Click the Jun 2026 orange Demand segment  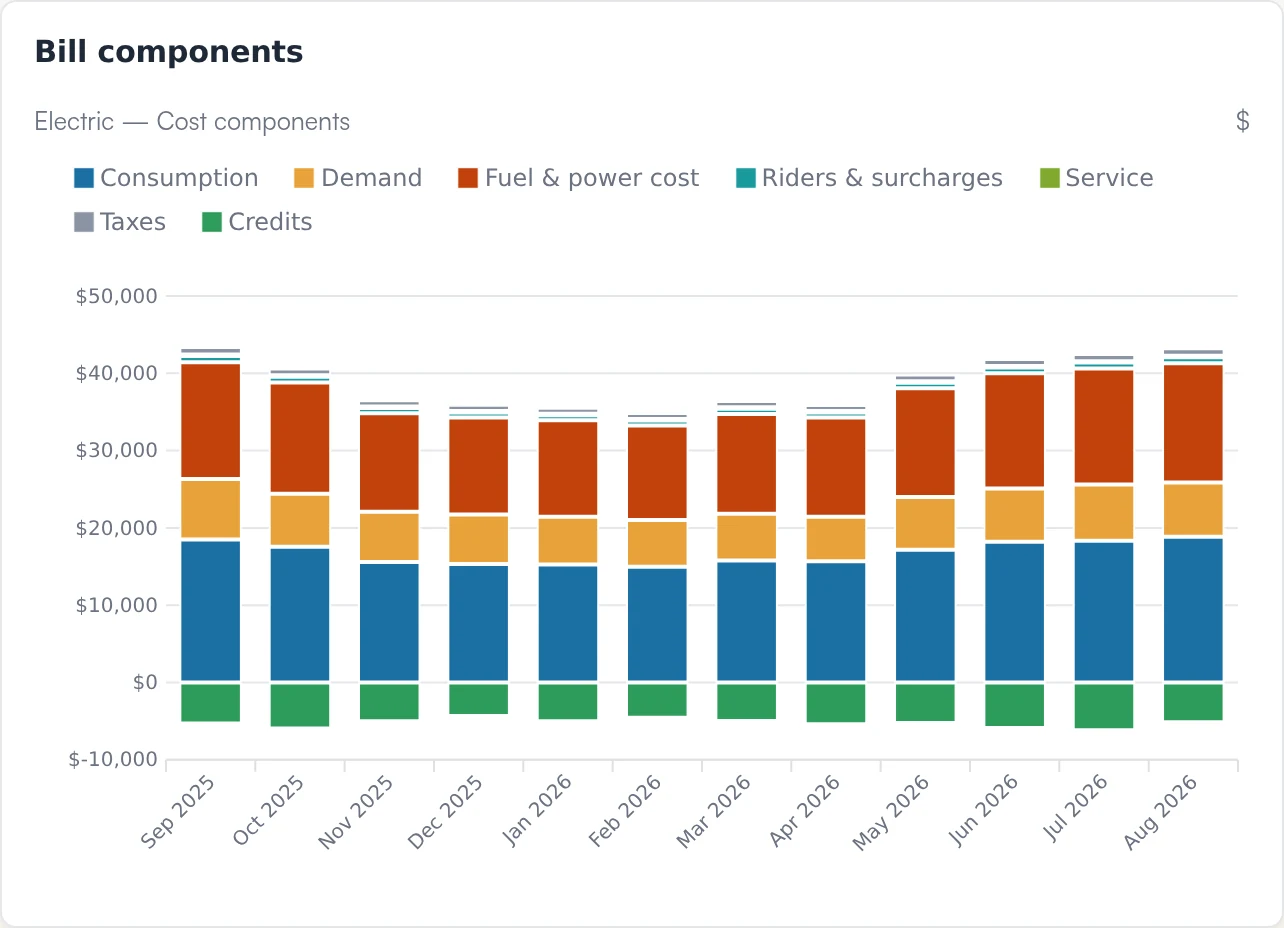coord(1015,515)
